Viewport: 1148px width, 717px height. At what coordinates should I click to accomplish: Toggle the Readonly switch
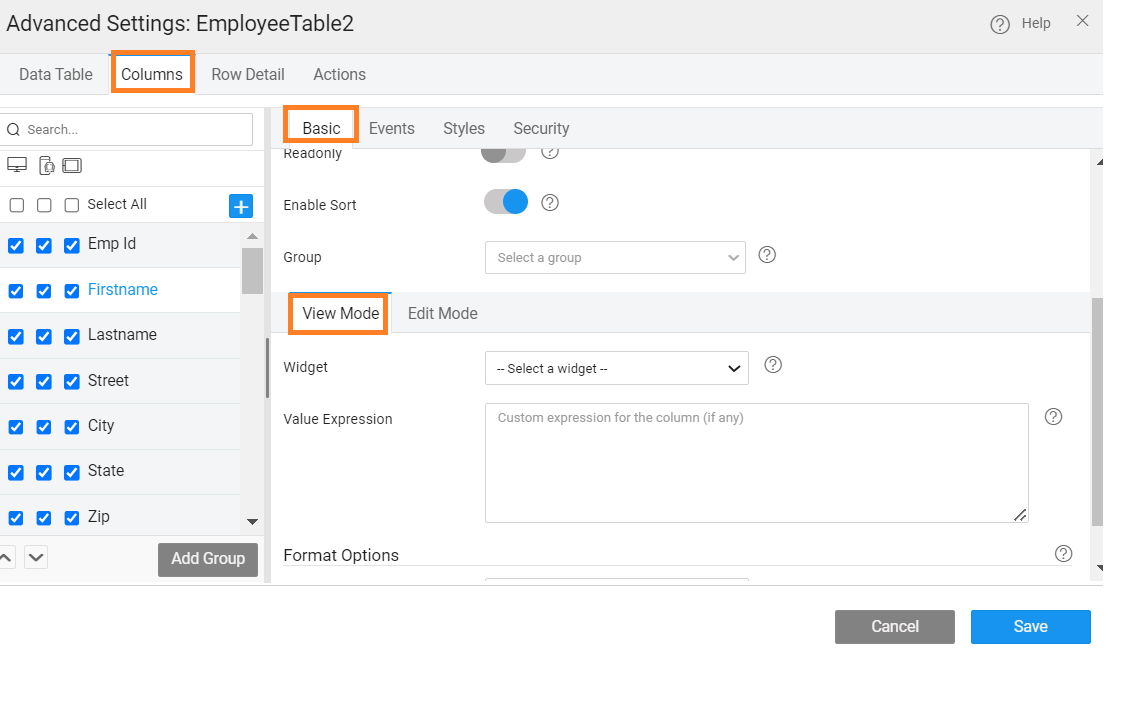[503, 153]
